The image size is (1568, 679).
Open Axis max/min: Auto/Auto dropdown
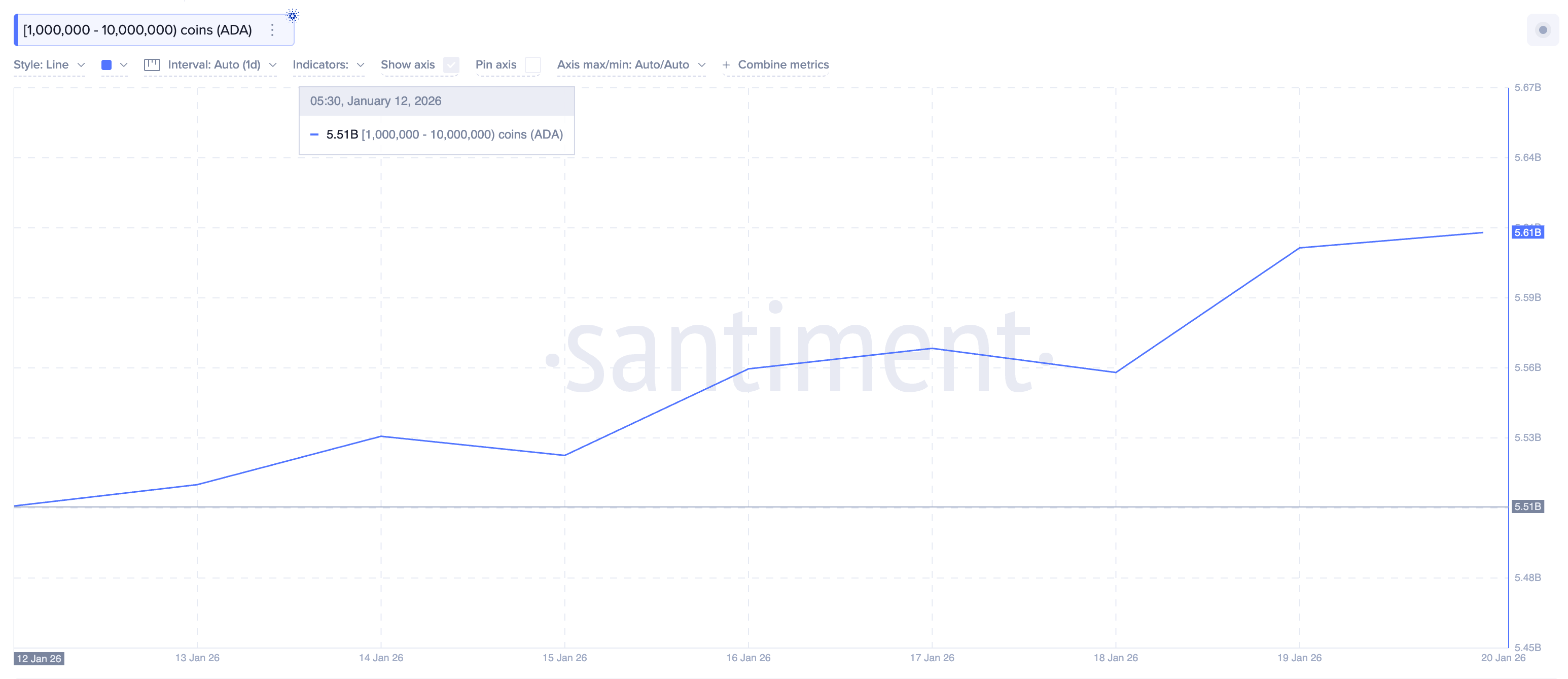(631, 64)
